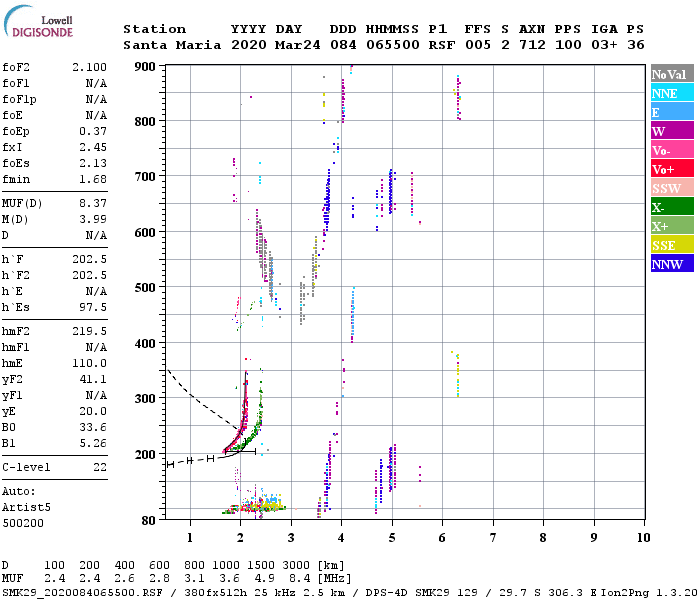
Task: Select the W purple legend swatch
Action: tap(672, 131)
